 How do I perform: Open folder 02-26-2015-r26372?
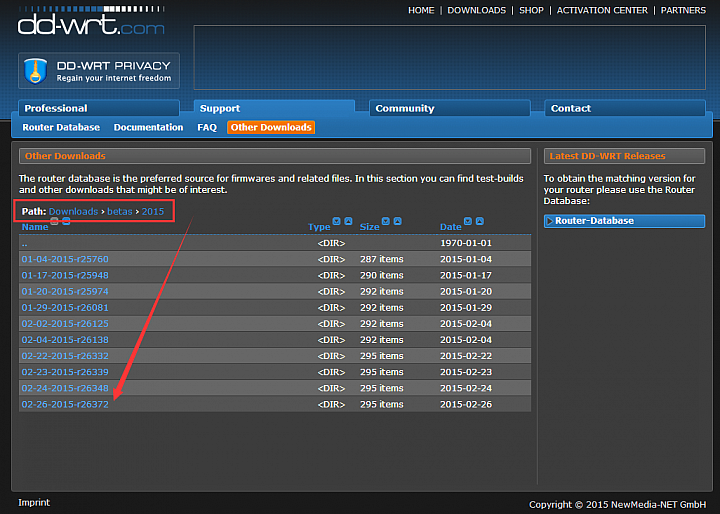click(65, 404)
